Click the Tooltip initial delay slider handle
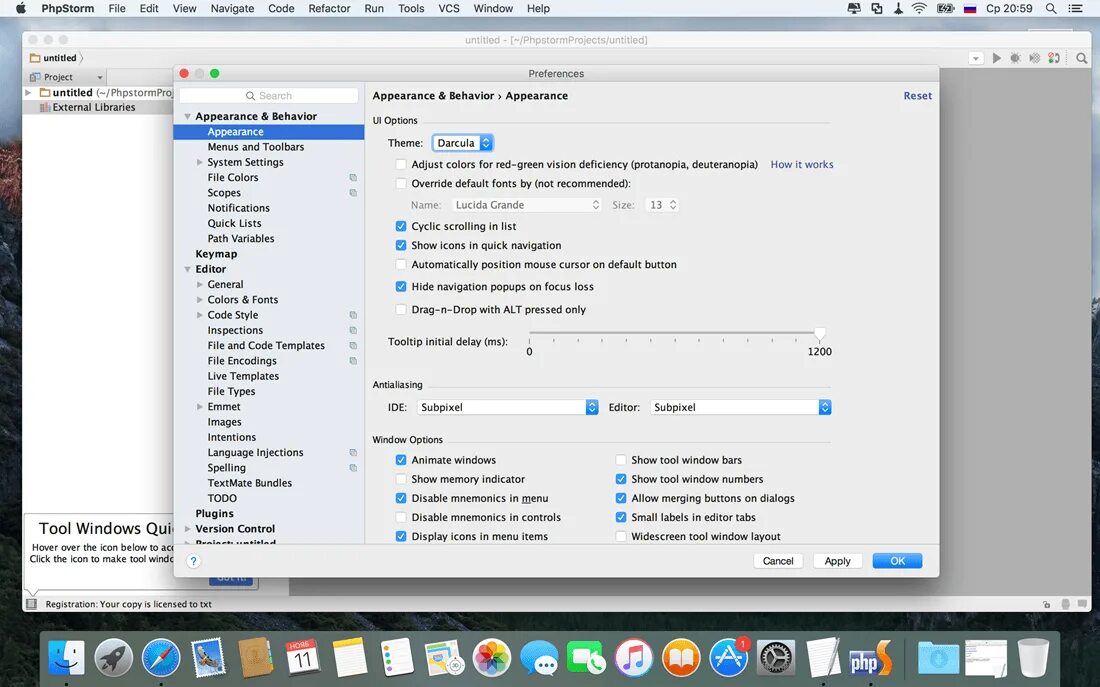The width and height of the screenshot is (1100, 687). pyautogui.click(x=819, y=334)
